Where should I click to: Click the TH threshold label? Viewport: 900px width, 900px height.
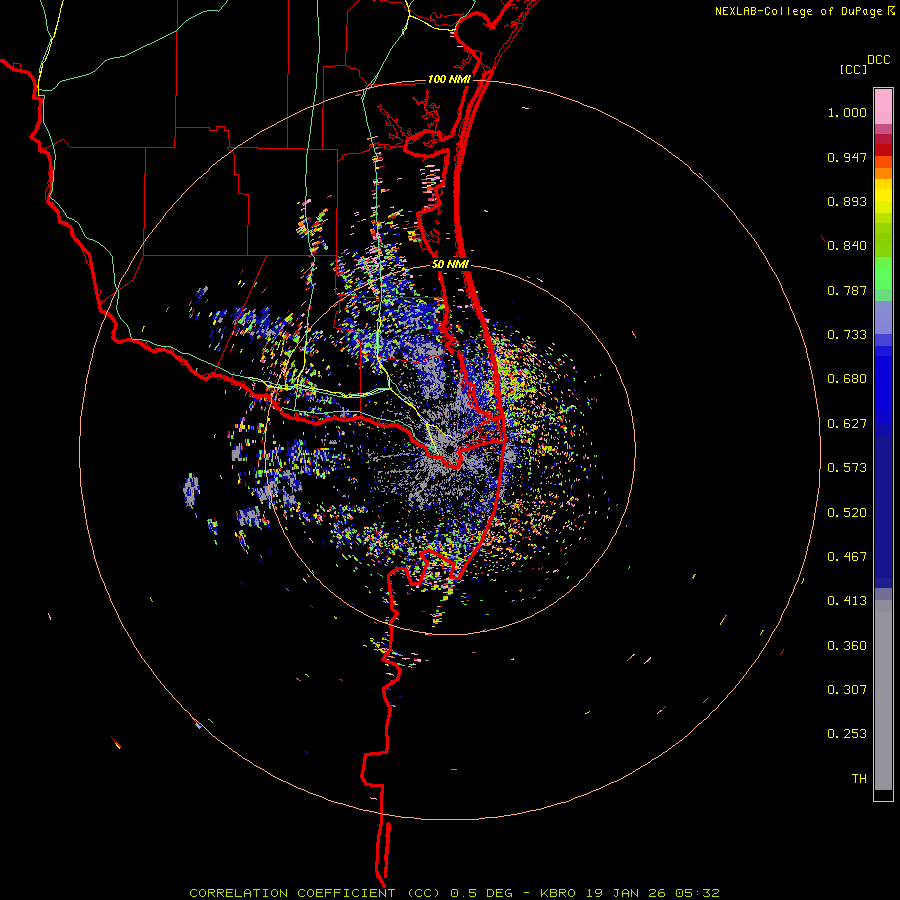[x=859, y=779]
